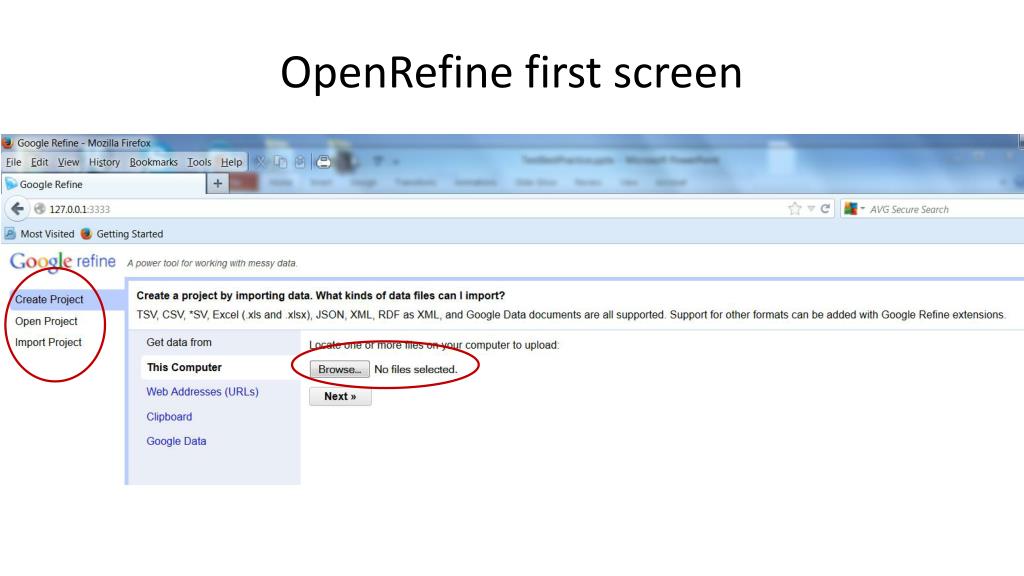Screen dimensions: 1024x576
Task: Click the Firefox back arrow button
Action: [x=17, y=209]
